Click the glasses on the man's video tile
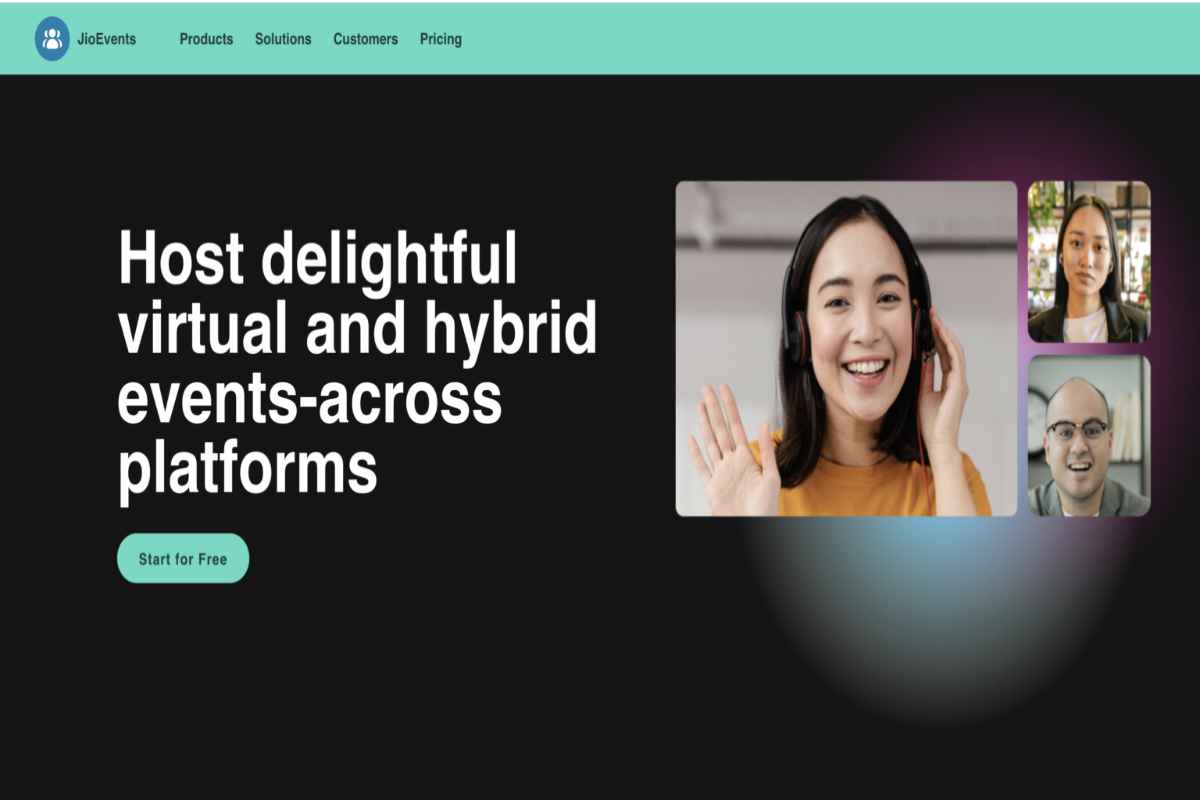1200x800 pixels. [x=1077, y=430]
